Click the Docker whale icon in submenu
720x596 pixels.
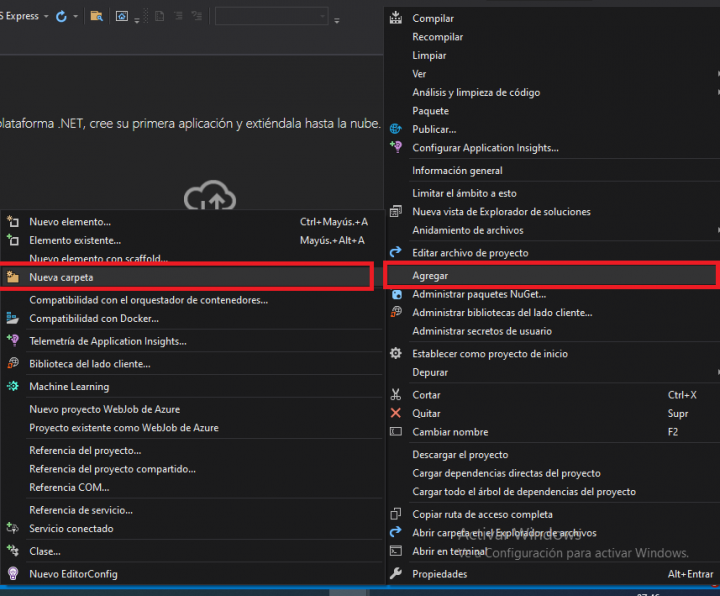pos(13,319)
